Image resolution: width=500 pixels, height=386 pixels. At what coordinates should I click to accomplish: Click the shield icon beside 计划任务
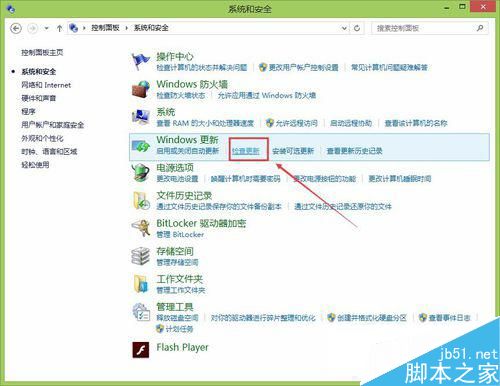pos(160,329)
